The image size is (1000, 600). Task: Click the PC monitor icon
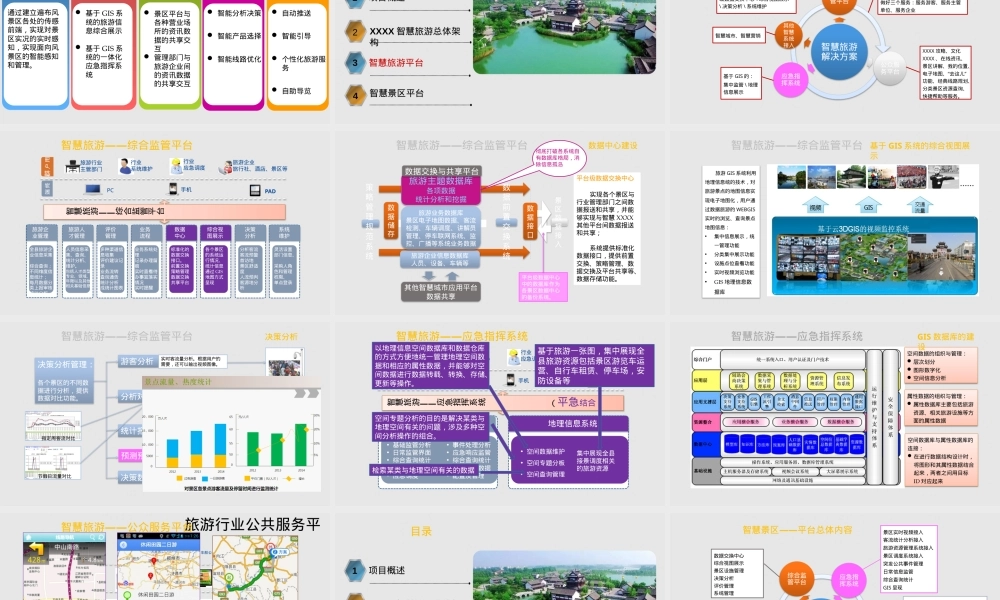click(93, 189)
